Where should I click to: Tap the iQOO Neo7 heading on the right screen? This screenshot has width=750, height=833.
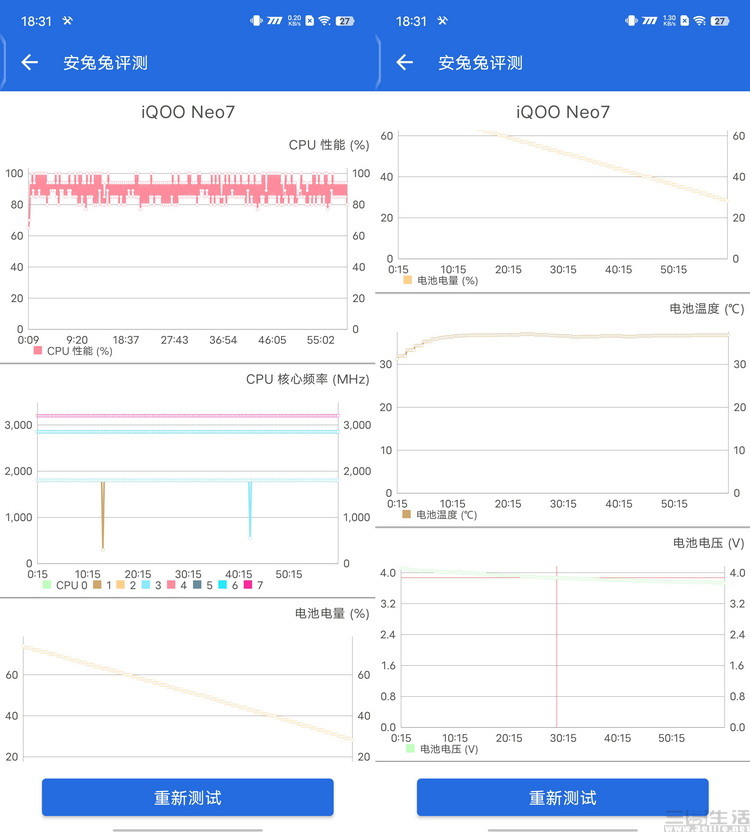[x=563, y=112]
